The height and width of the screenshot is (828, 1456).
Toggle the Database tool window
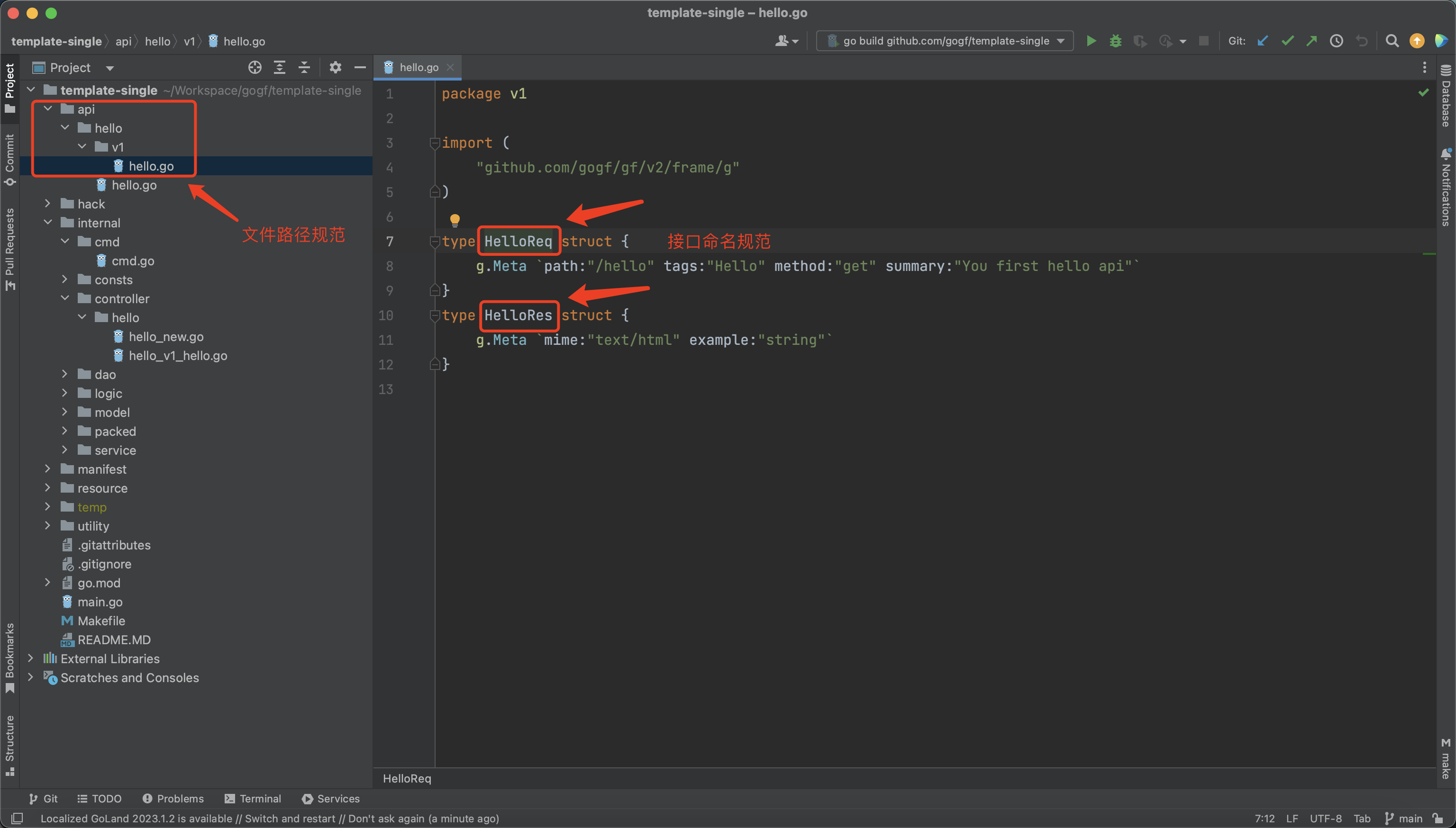[x=1446, y=97]
